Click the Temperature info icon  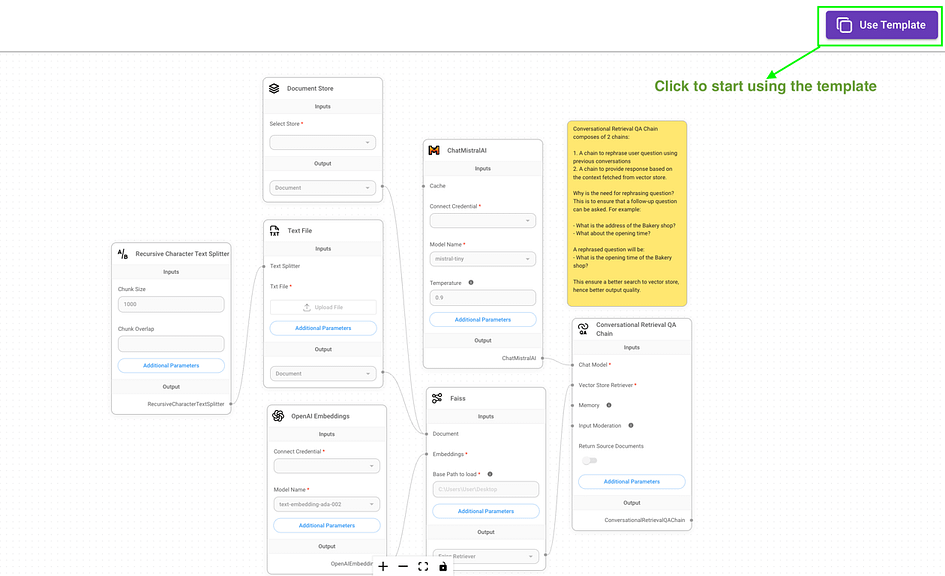(471, 283)
